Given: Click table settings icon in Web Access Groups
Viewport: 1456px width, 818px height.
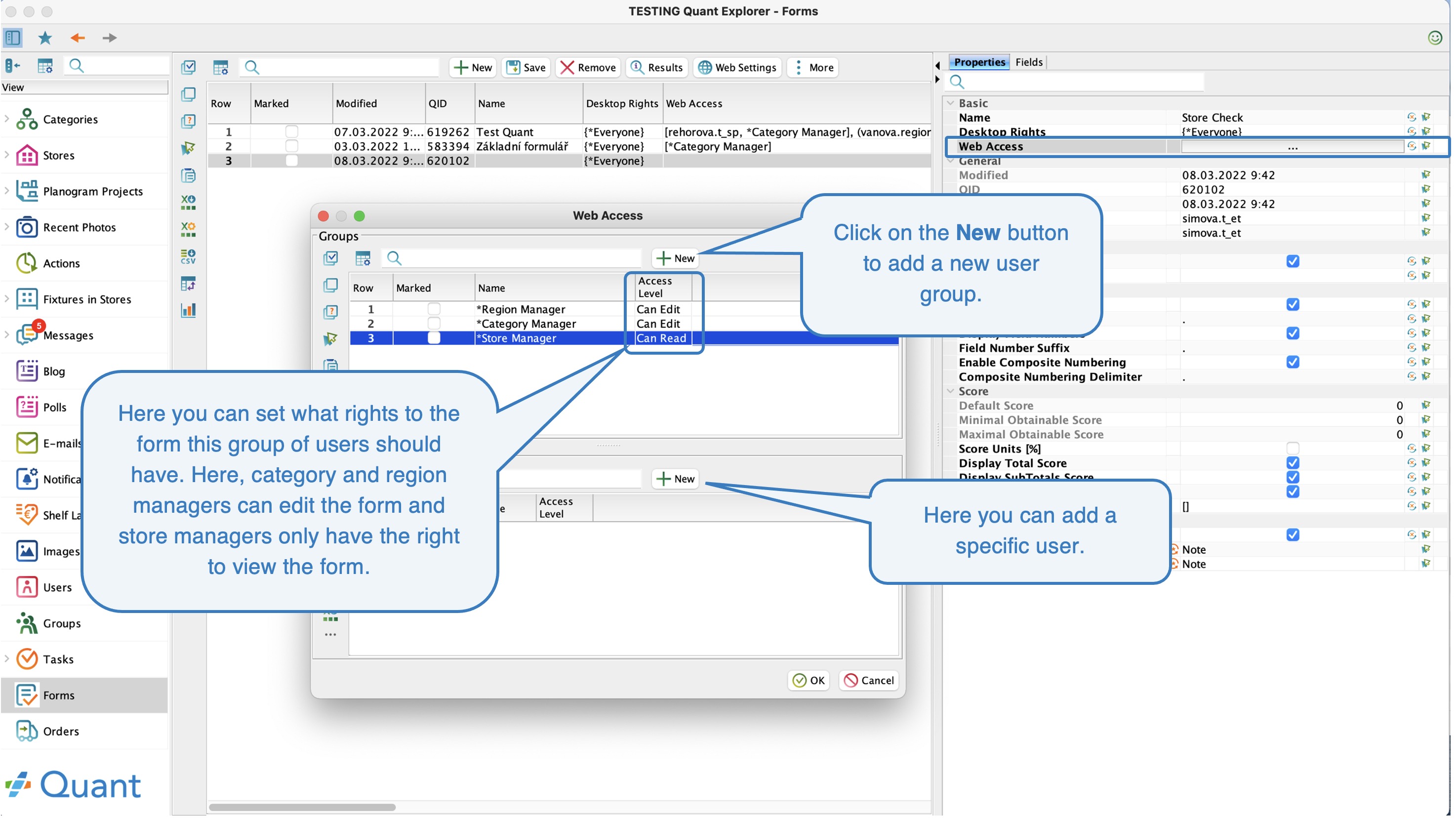Looking at the screenshot, I should [363, 259].
